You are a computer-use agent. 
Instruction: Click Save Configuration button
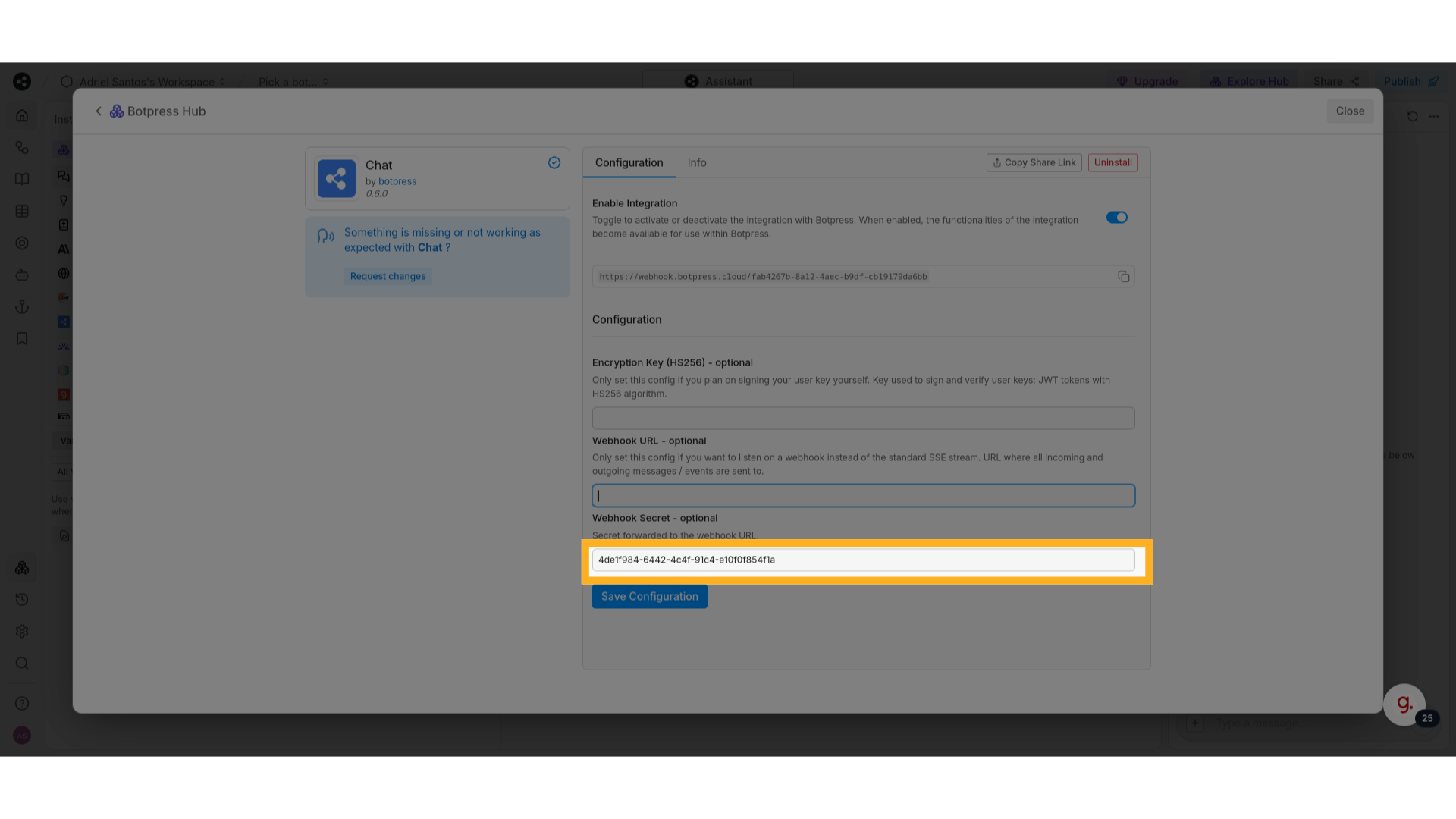point(649,596)
